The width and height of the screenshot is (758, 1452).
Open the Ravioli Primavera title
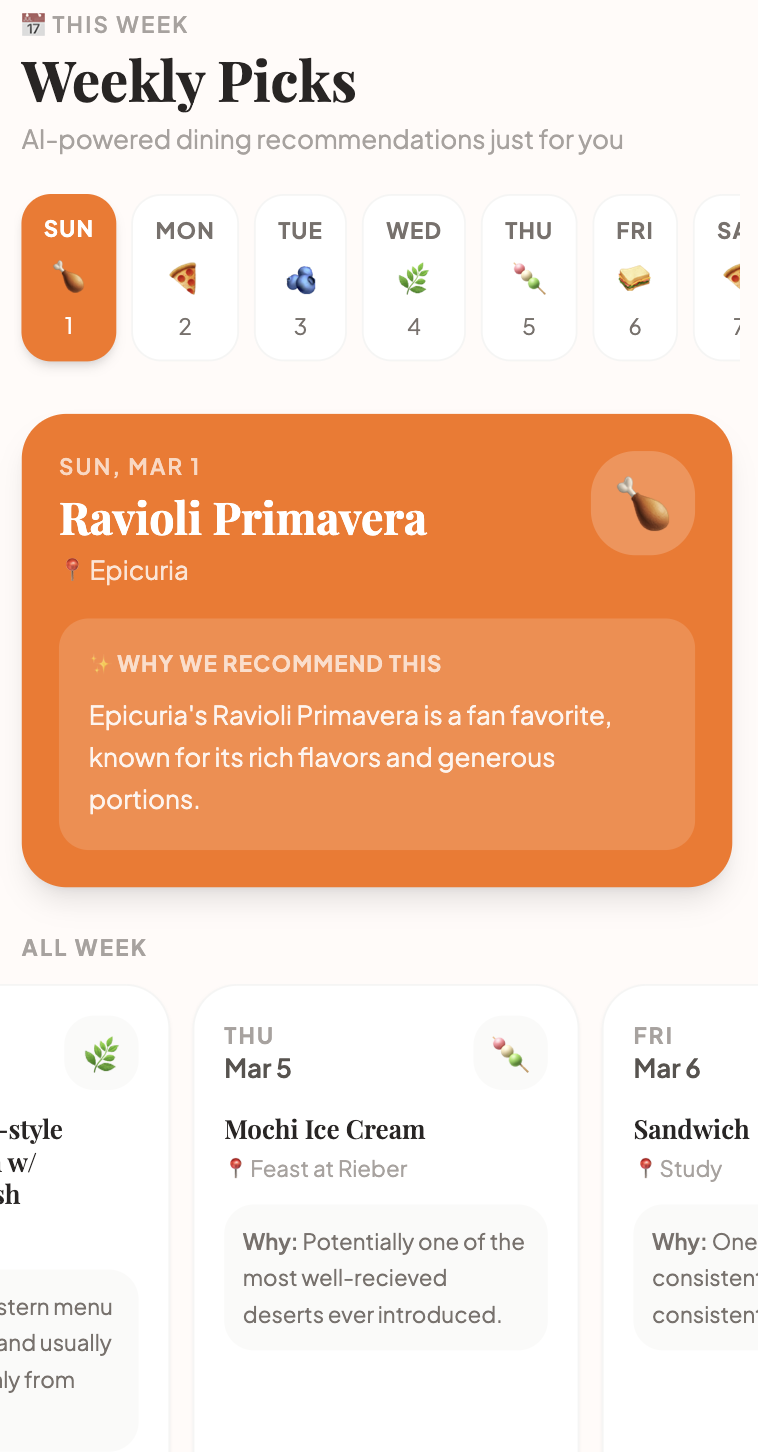pyautogui.click(x=243, y=518)
